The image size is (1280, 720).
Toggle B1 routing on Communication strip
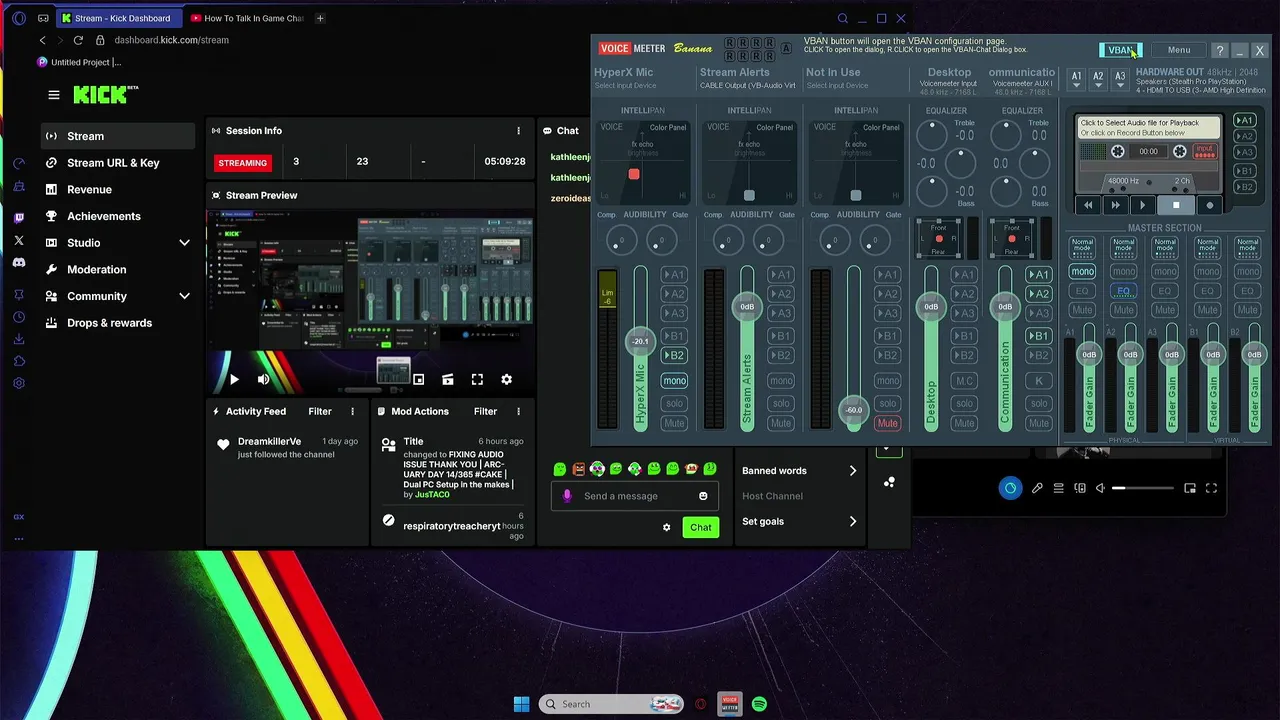point(1039,336)
